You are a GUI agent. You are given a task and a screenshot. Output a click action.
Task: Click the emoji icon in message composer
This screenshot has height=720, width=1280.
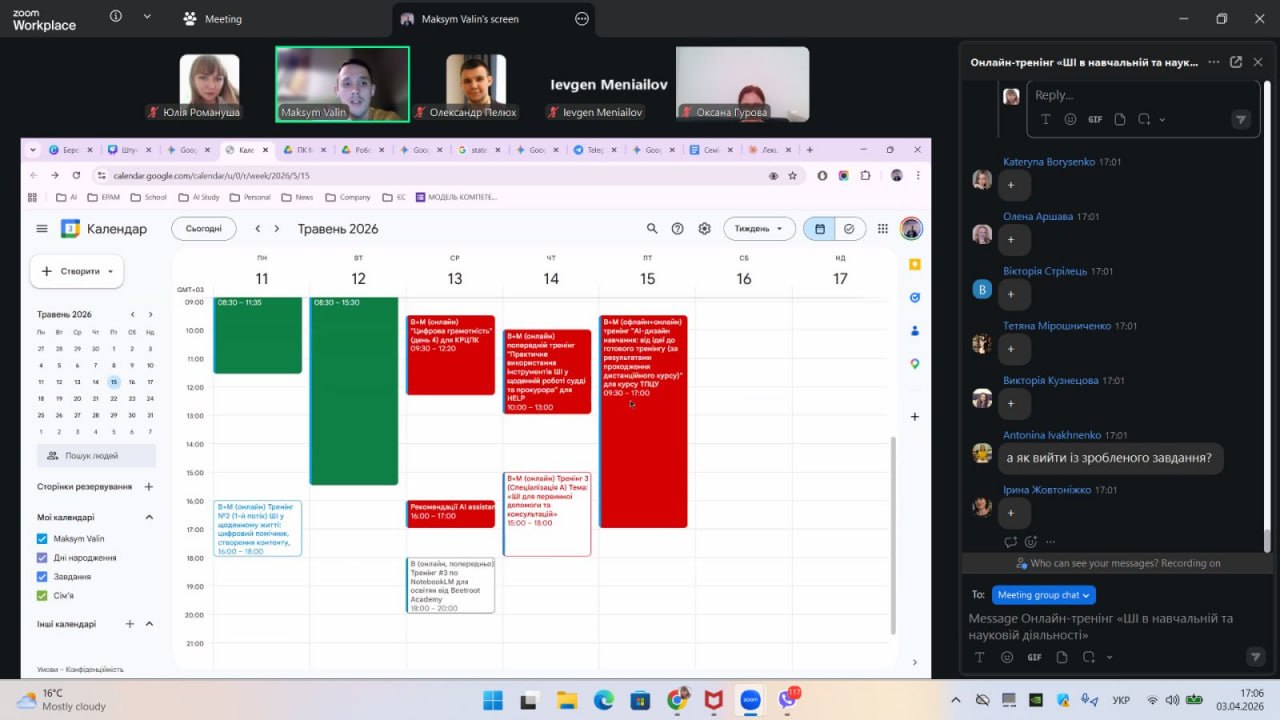point(1007,657)
